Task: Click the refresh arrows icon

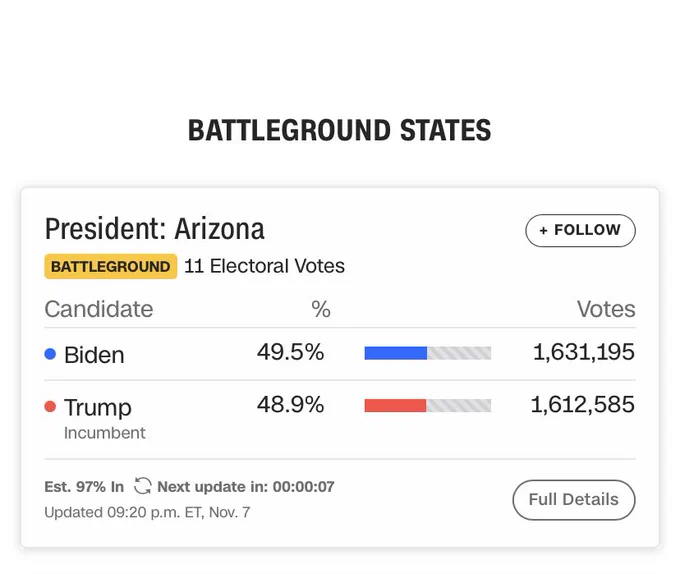Action: [x=143, y=486]
